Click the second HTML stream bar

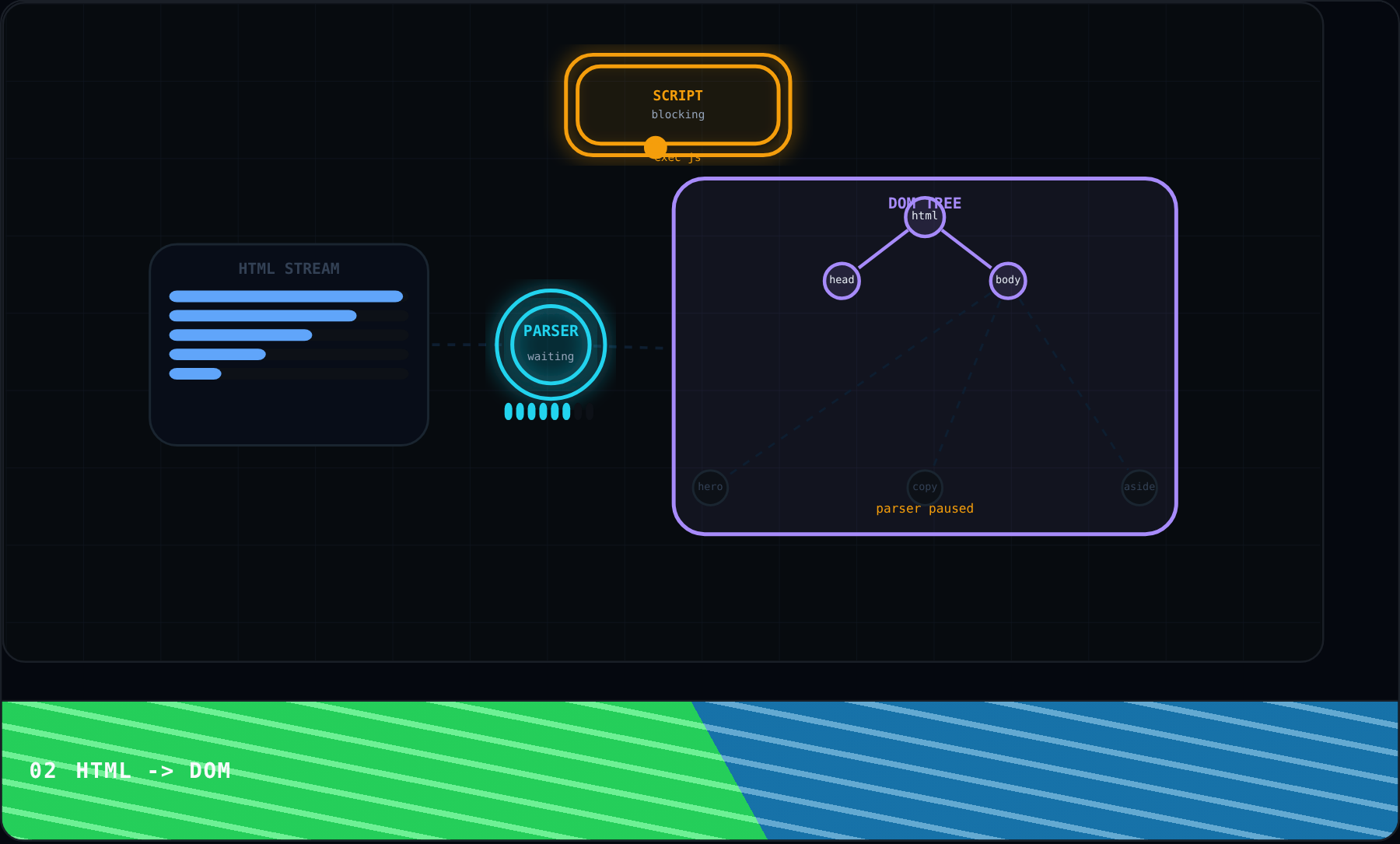[x=263, y=316]
